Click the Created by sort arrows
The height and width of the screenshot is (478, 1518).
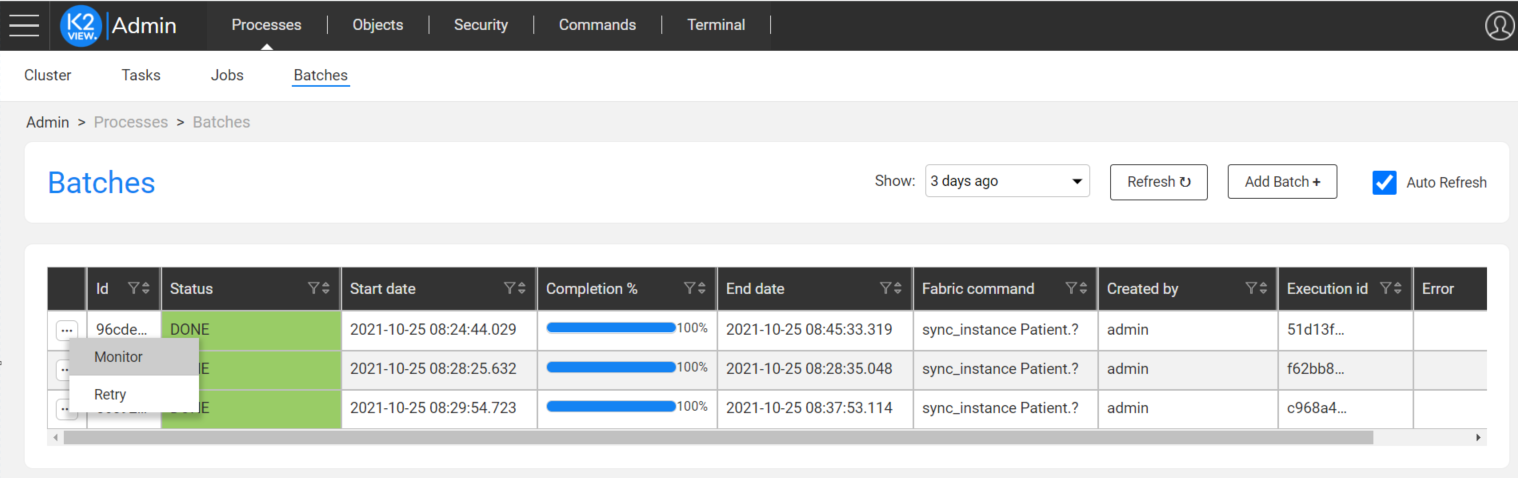[1263, 289]
